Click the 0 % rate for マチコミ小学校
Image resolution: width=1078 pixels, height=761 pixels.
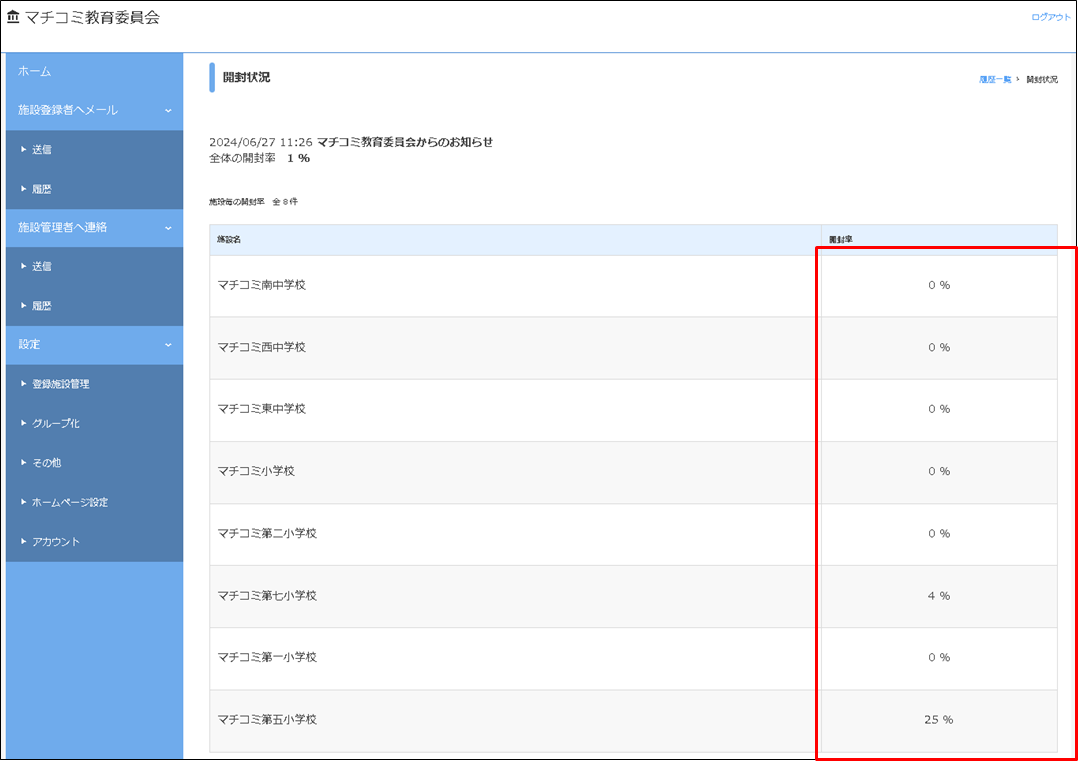(939, 472)
